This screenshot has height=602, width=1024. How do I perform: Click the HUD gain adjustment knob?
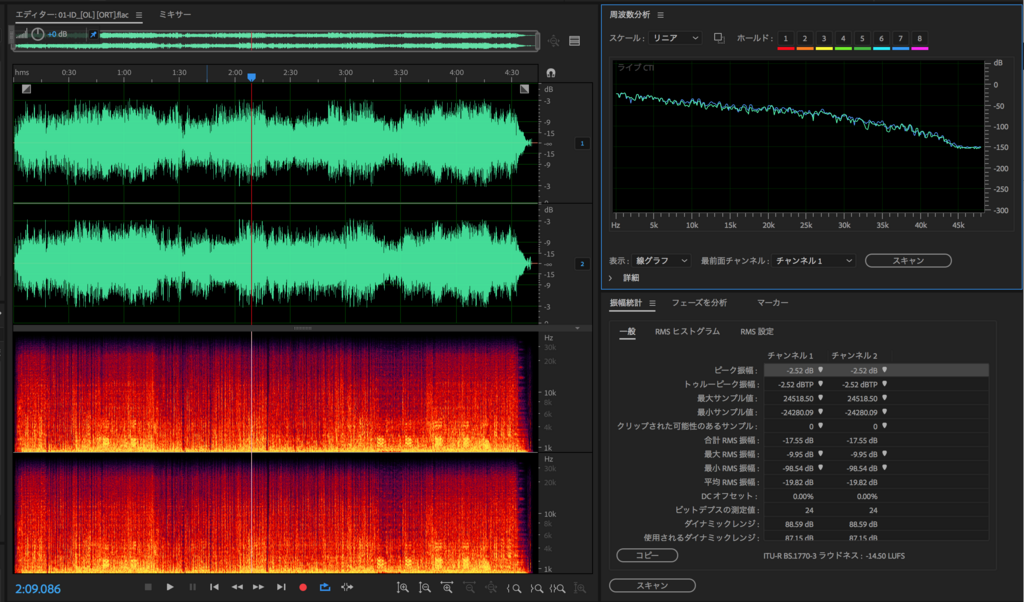38,34
